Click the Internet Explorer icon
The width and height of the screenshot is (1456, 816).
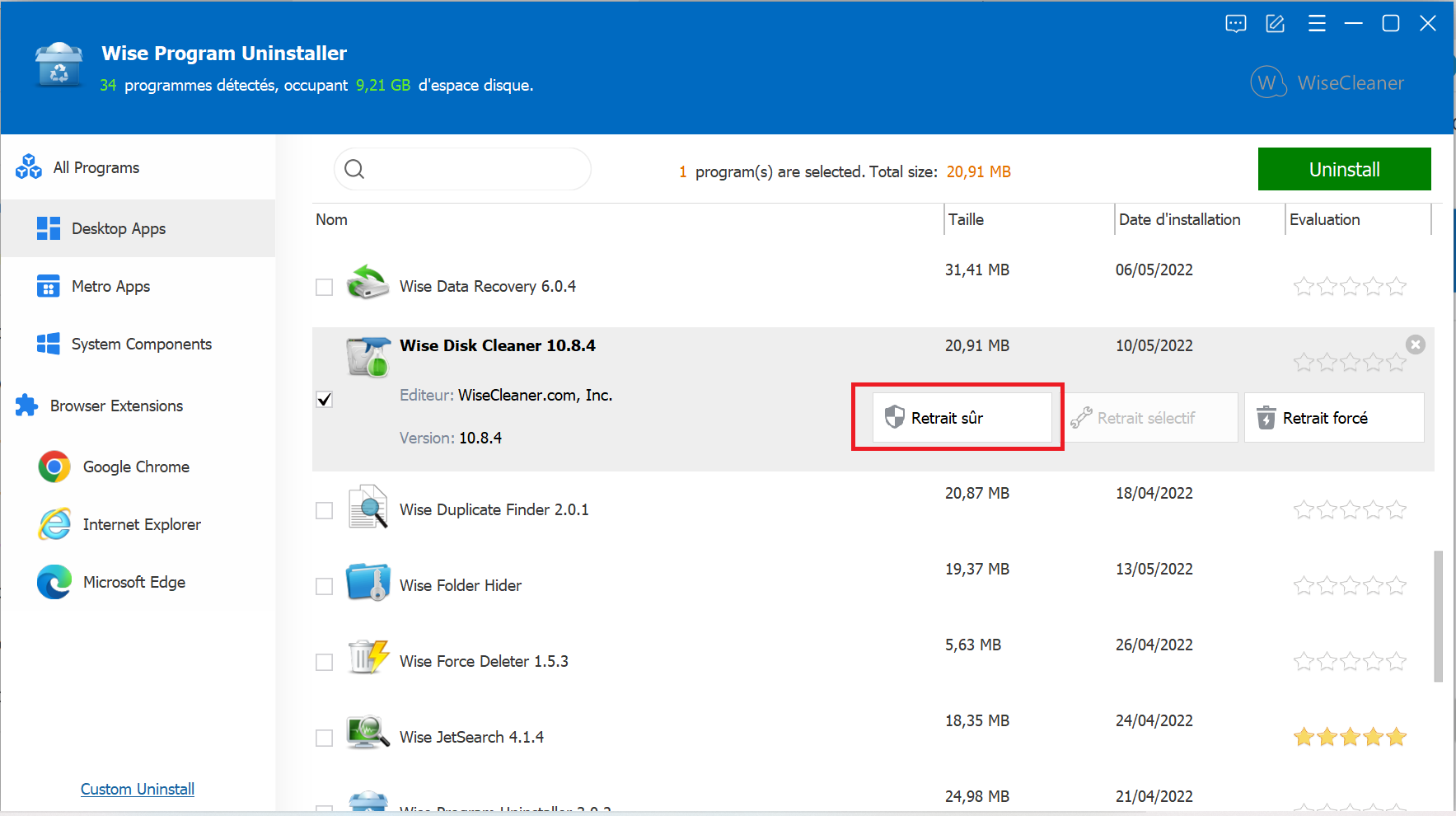[x=54, y=524]
